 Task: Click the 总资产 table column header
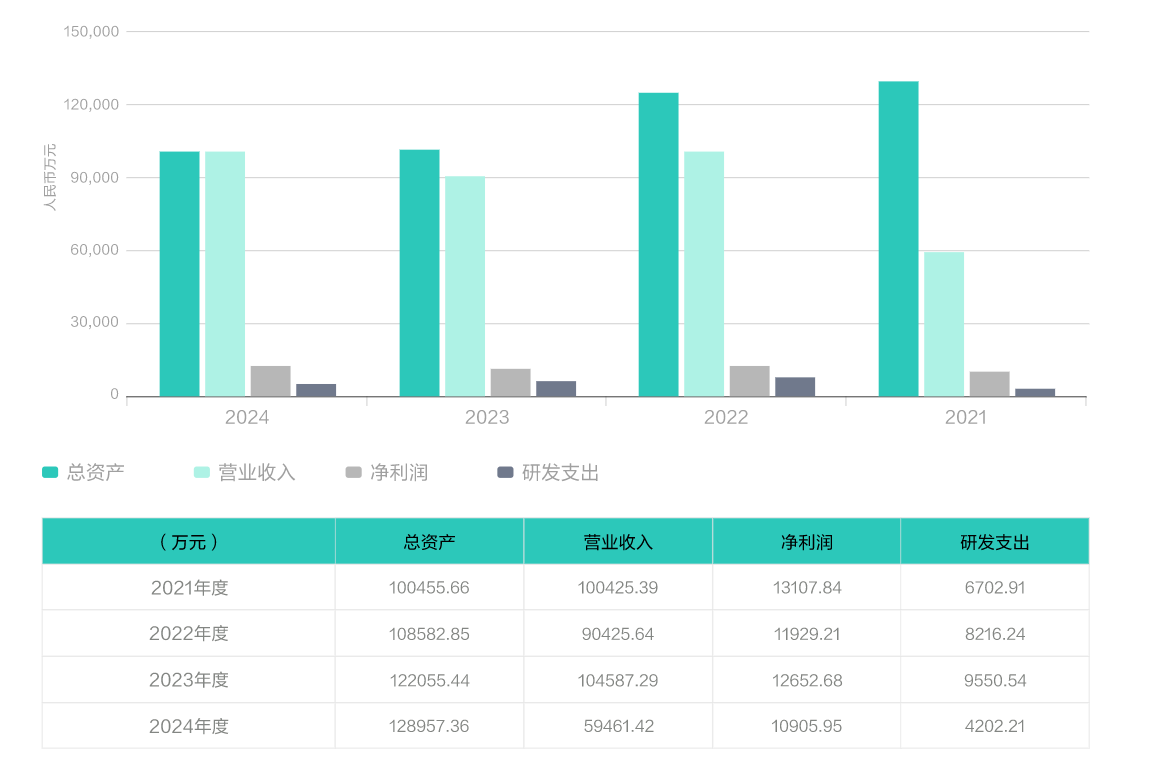click(x=429, y=541)
